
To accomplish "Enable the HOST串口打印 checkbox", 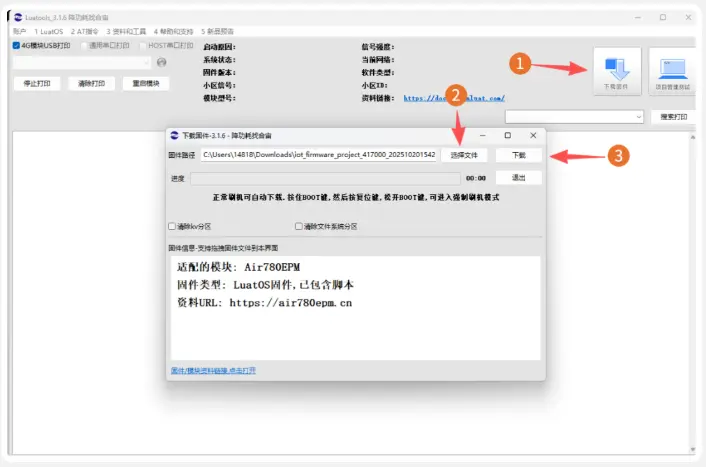I will (x=143, y=45).
